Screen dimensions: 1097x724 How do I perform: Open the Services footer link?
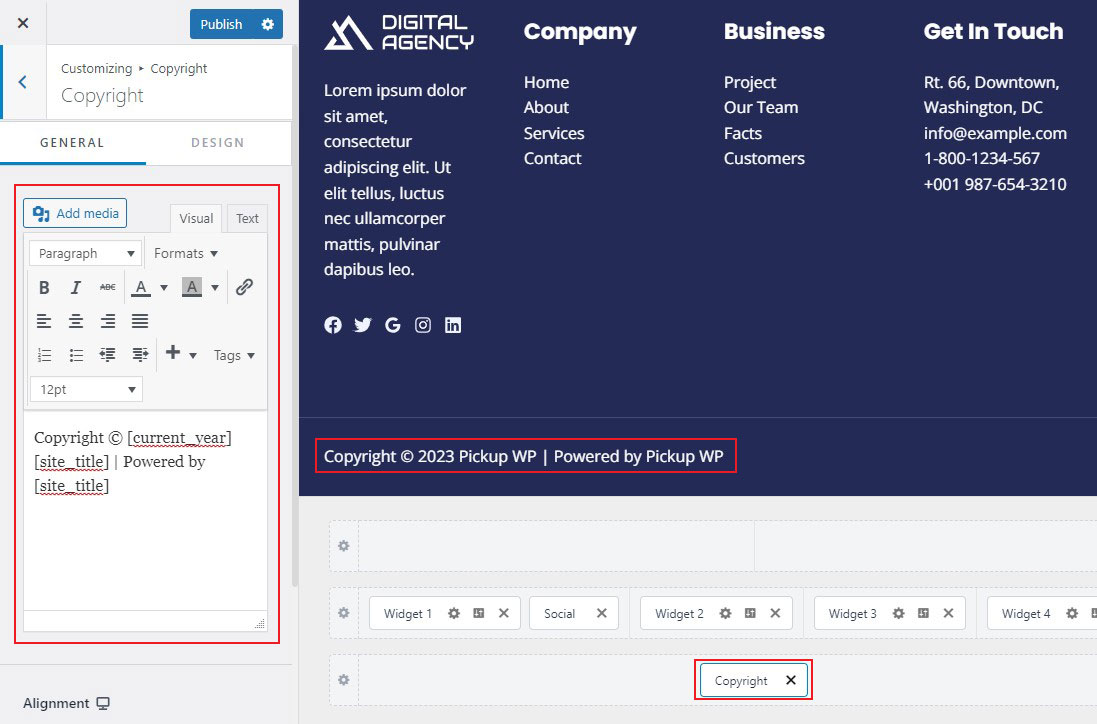554,134
